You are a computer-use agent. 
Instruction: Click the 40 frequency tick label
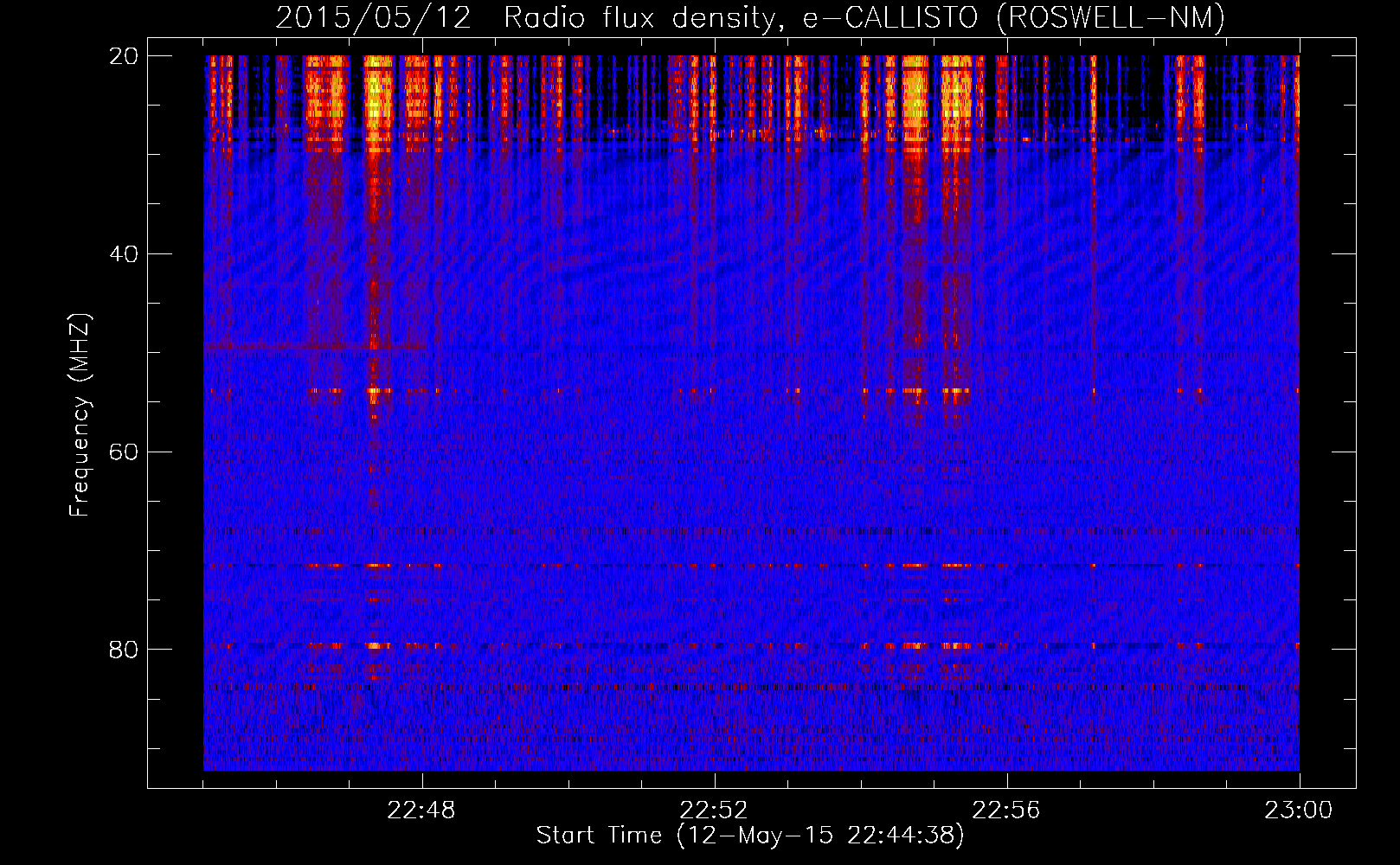coord(124,254)
